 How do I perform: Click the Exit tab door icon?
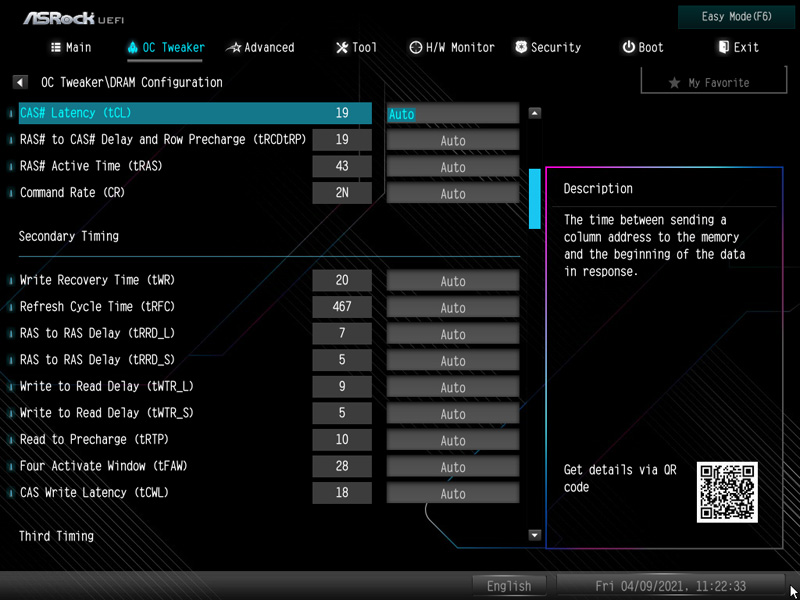723,47
